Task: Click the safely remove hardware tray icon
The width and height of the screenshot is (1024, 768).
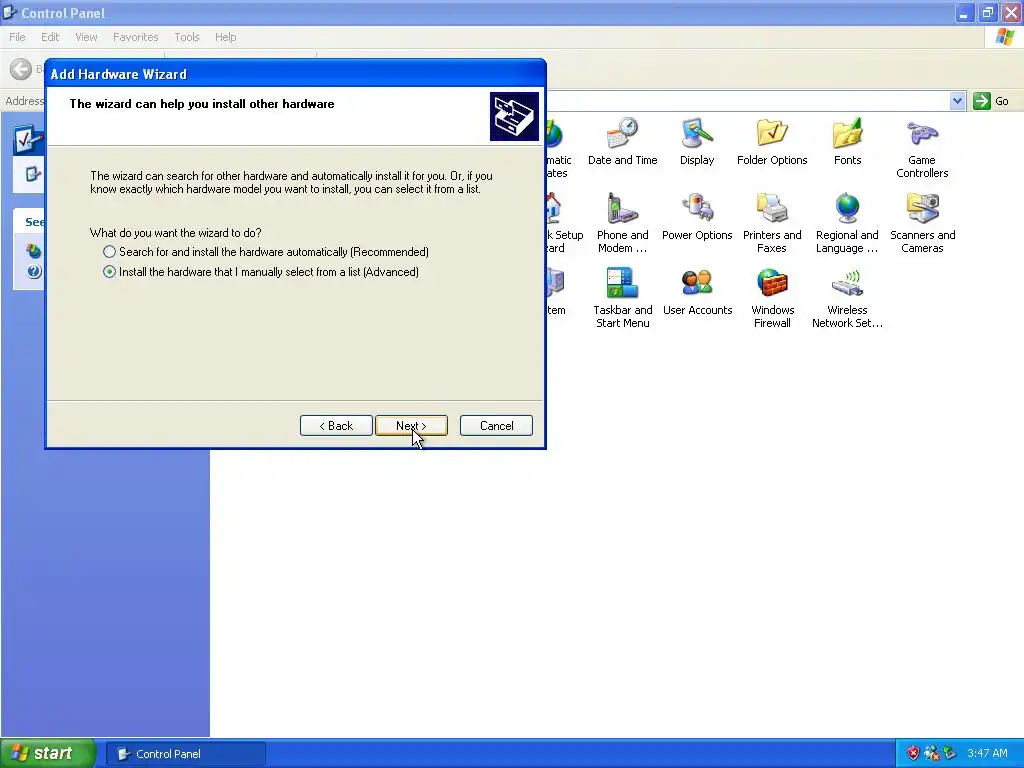Action: point(950,754)
